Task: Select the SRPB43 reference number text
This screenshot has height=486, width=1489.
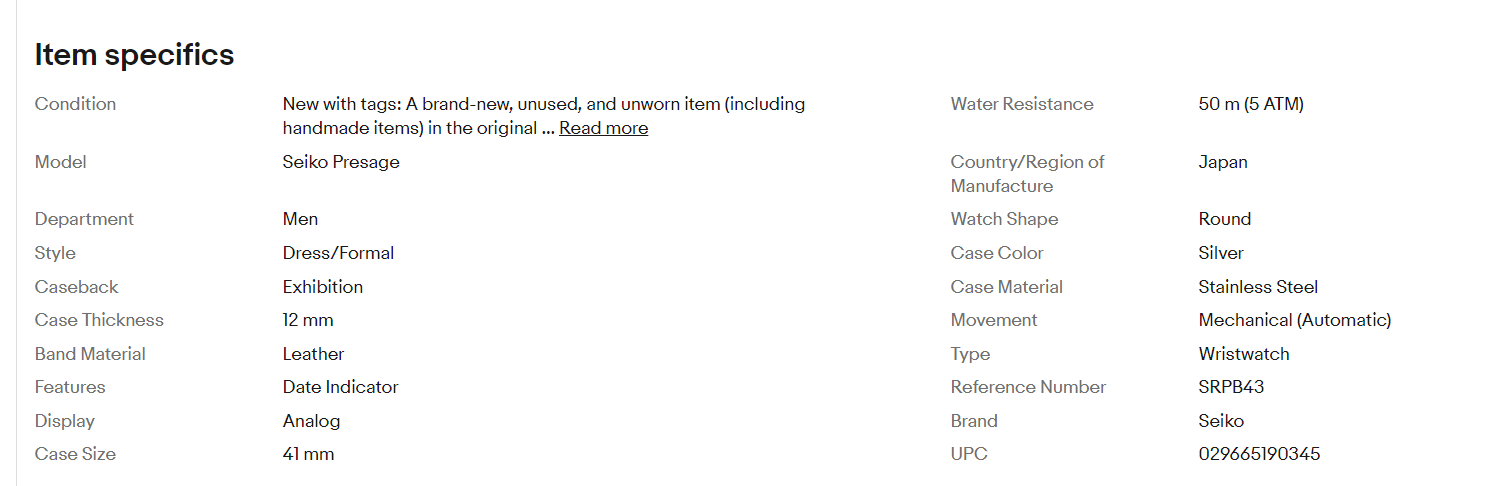Action: 1231,387
